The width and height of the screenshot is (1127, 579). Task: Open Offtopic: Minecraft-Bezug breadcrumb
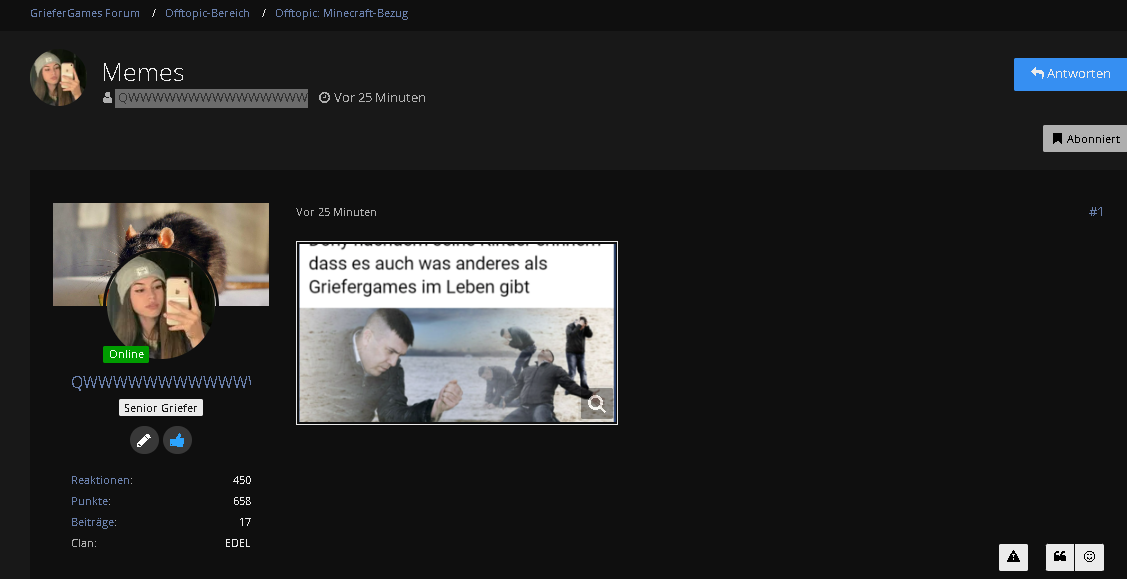pyautogui.click(x=341, y=13)
